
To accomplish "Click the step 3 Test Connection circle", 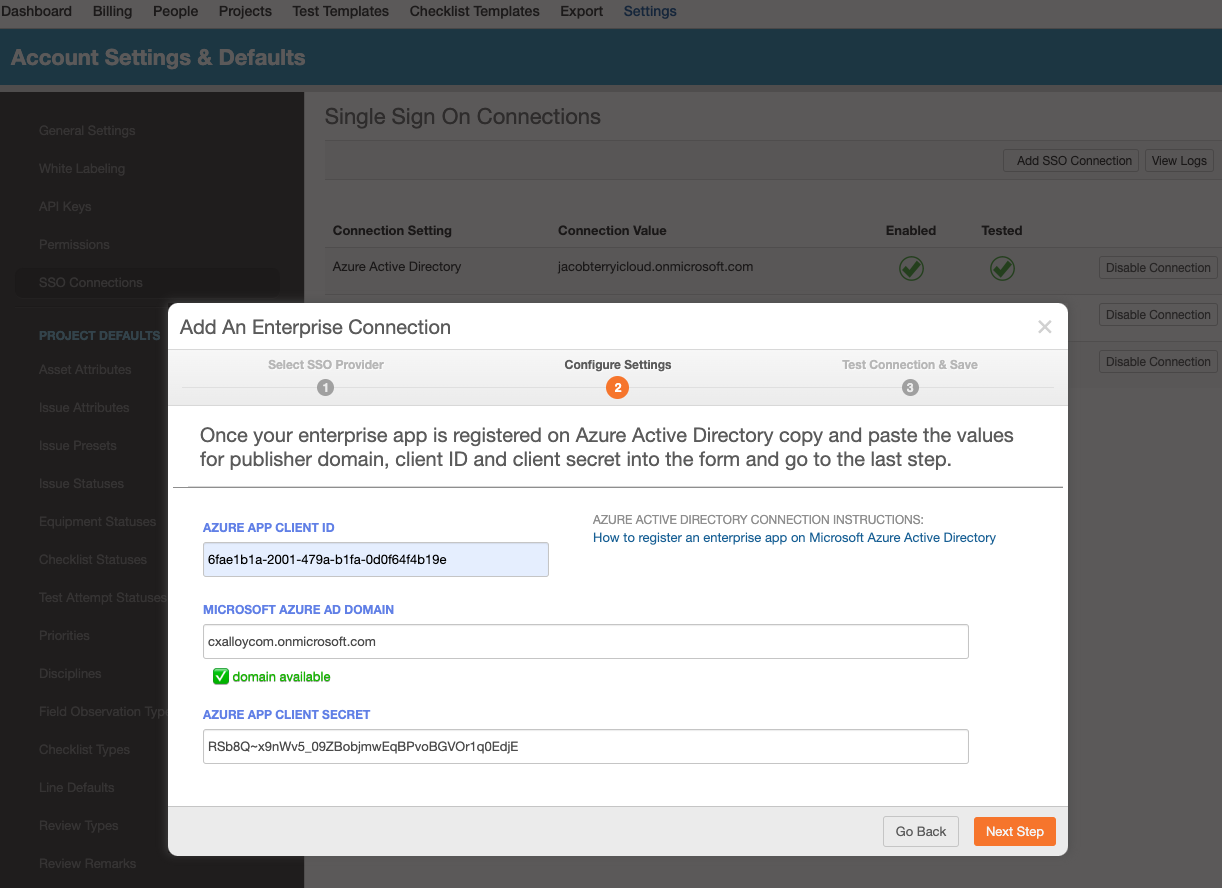I will [x=910, y=387].
